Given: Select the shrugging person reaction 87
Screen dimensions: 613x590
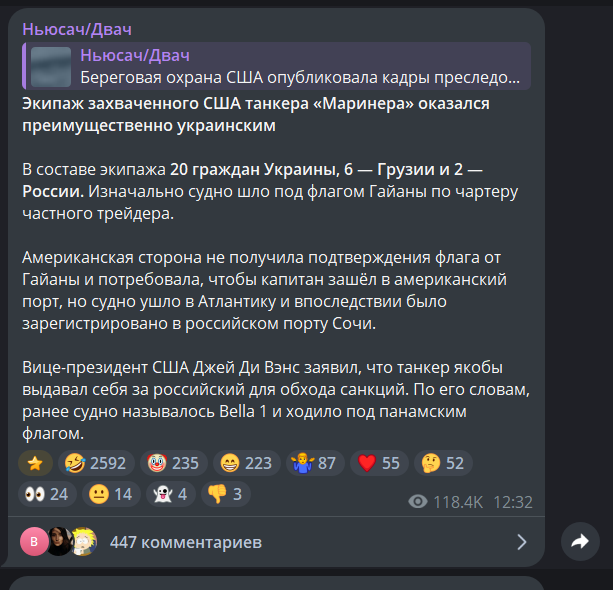Looking at the screenshot, I should [x=315, y=463].
